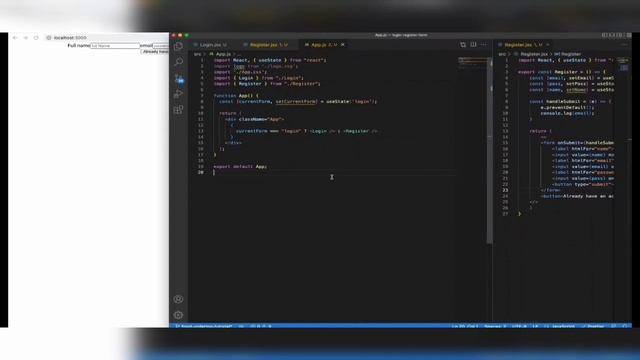Viewport: 640px width, 360px height.
Task: Click the Spaces indentation item in status bar
Action: click(x=495, y=326)
